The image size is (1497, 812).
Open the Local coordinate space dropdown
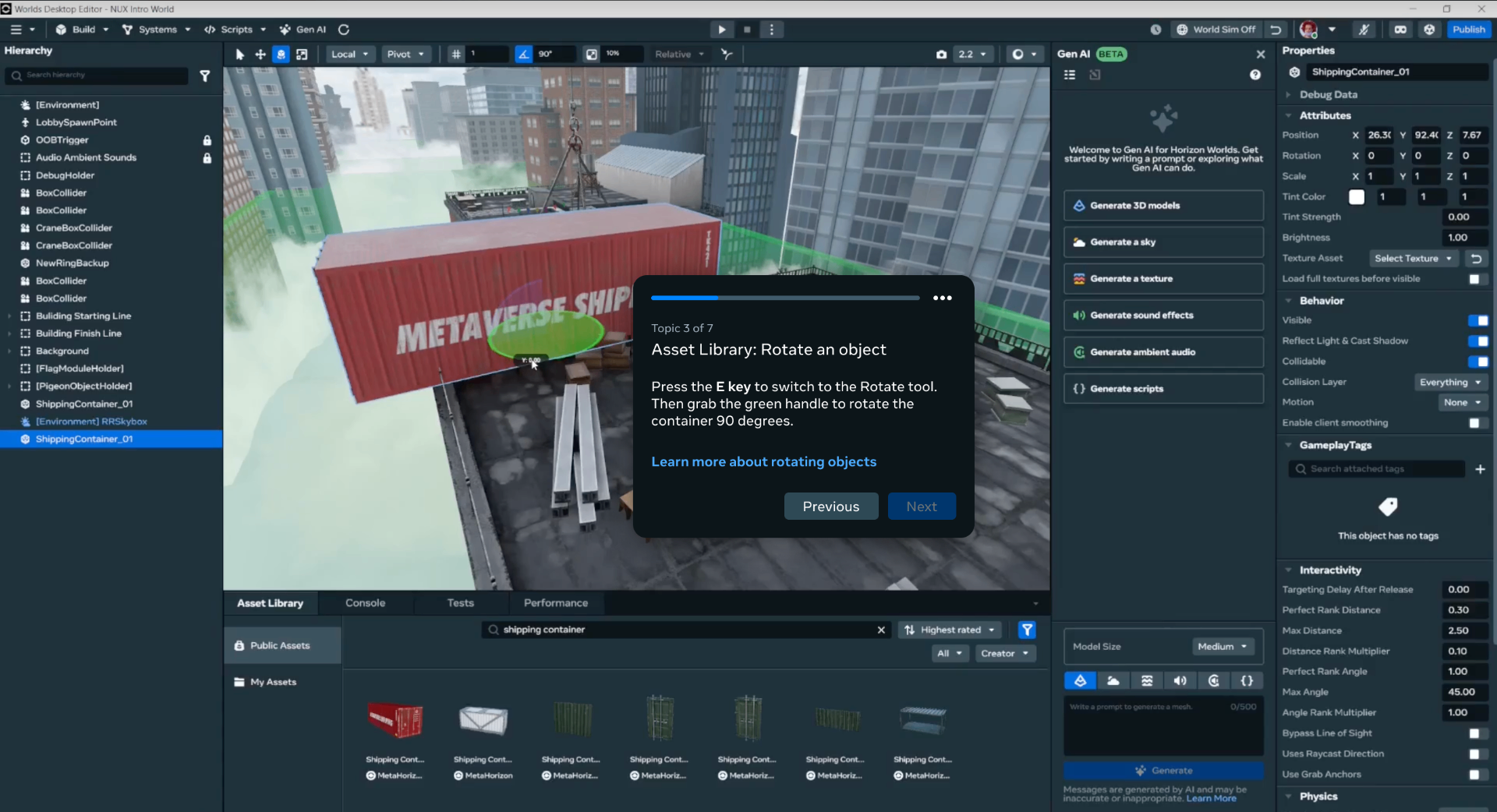click(x=349, y=55)
